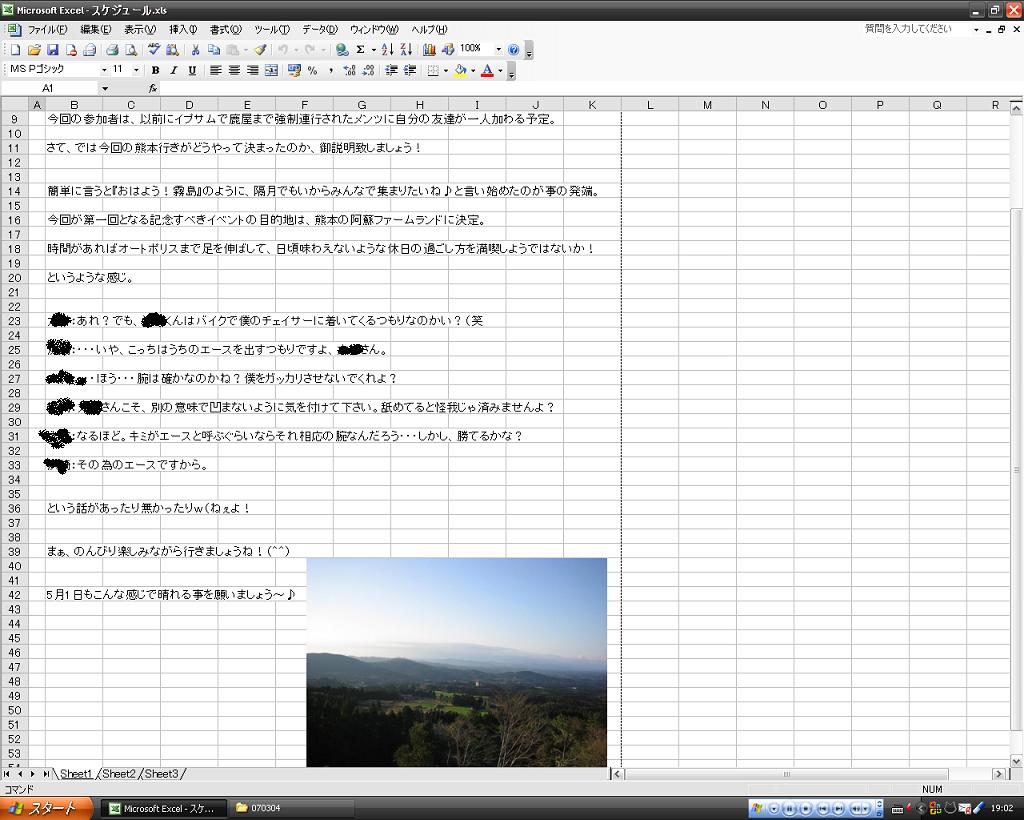Click Microsoft Excel taskbar button
The height and width of the screenshot is (820, 1024).
164,808
